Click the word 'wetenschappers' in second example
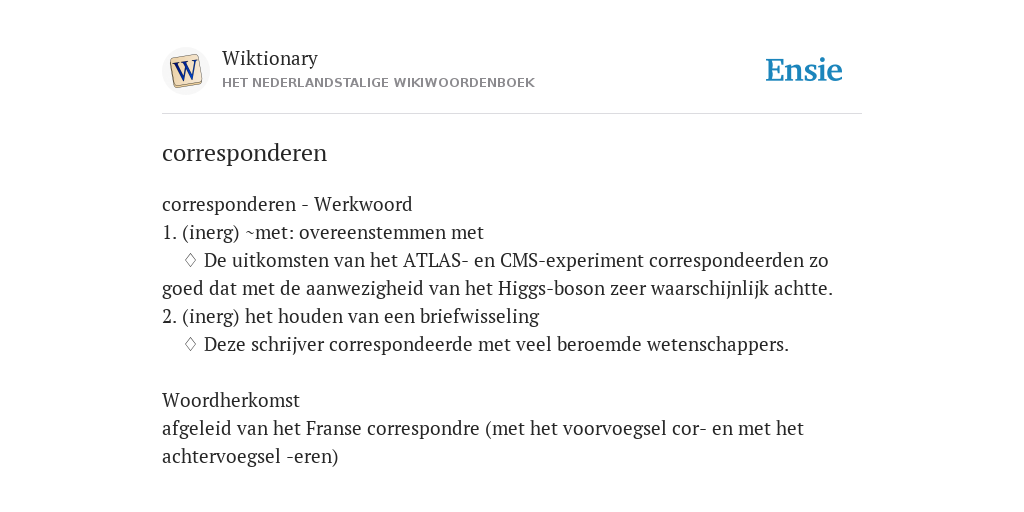 coord(718,344)
